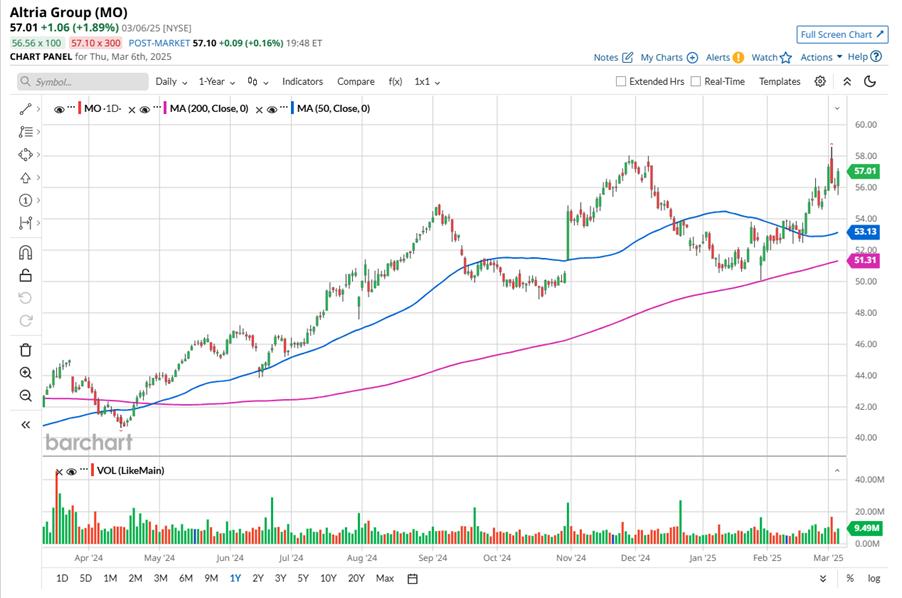This screenshot has width=902, height=598.
Task: Select the 3M time range
Action: tap(160, 578)
